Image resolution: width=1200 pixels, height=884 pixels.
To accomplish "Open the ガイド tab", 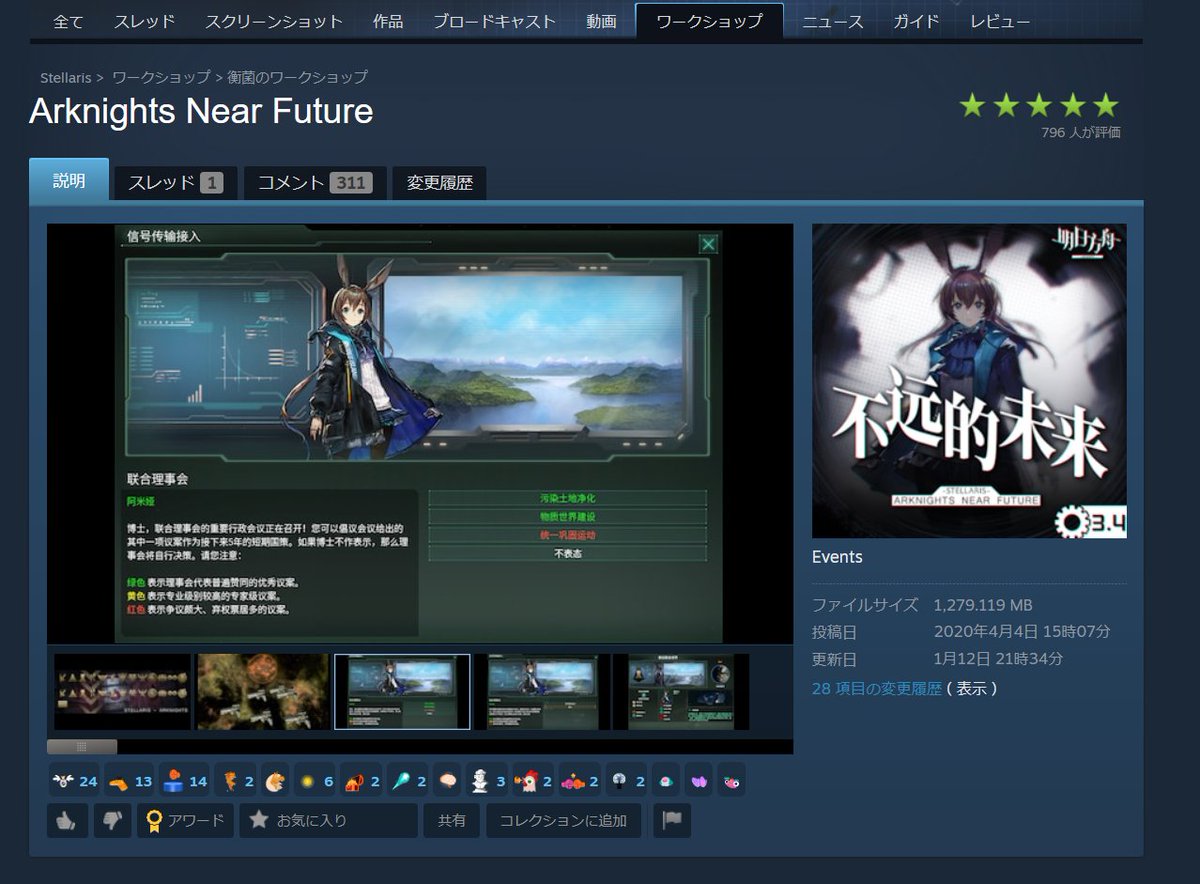I will pos(915,21).
